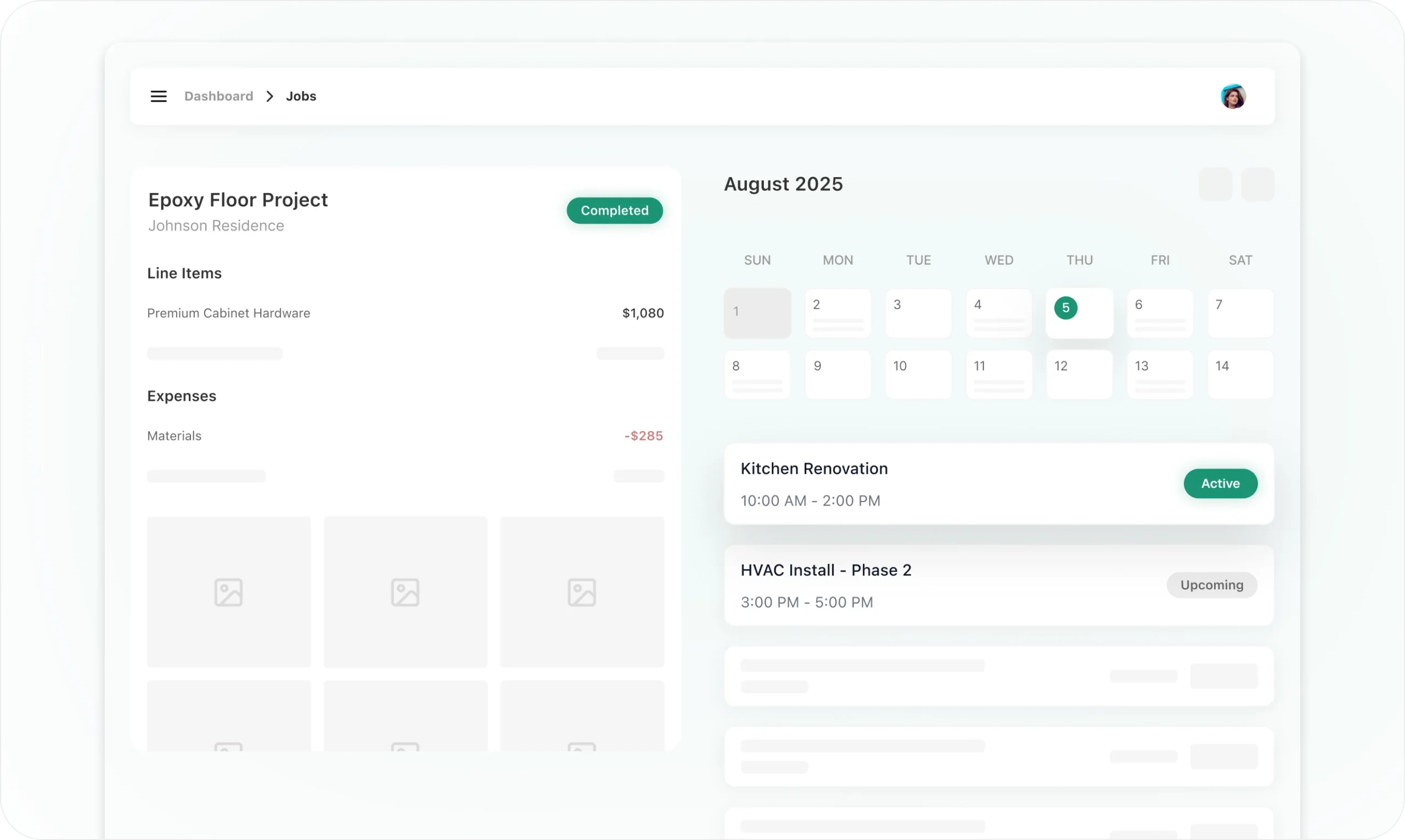
Task: Click the Upcoming status badge
Action: click(1211, 585)
